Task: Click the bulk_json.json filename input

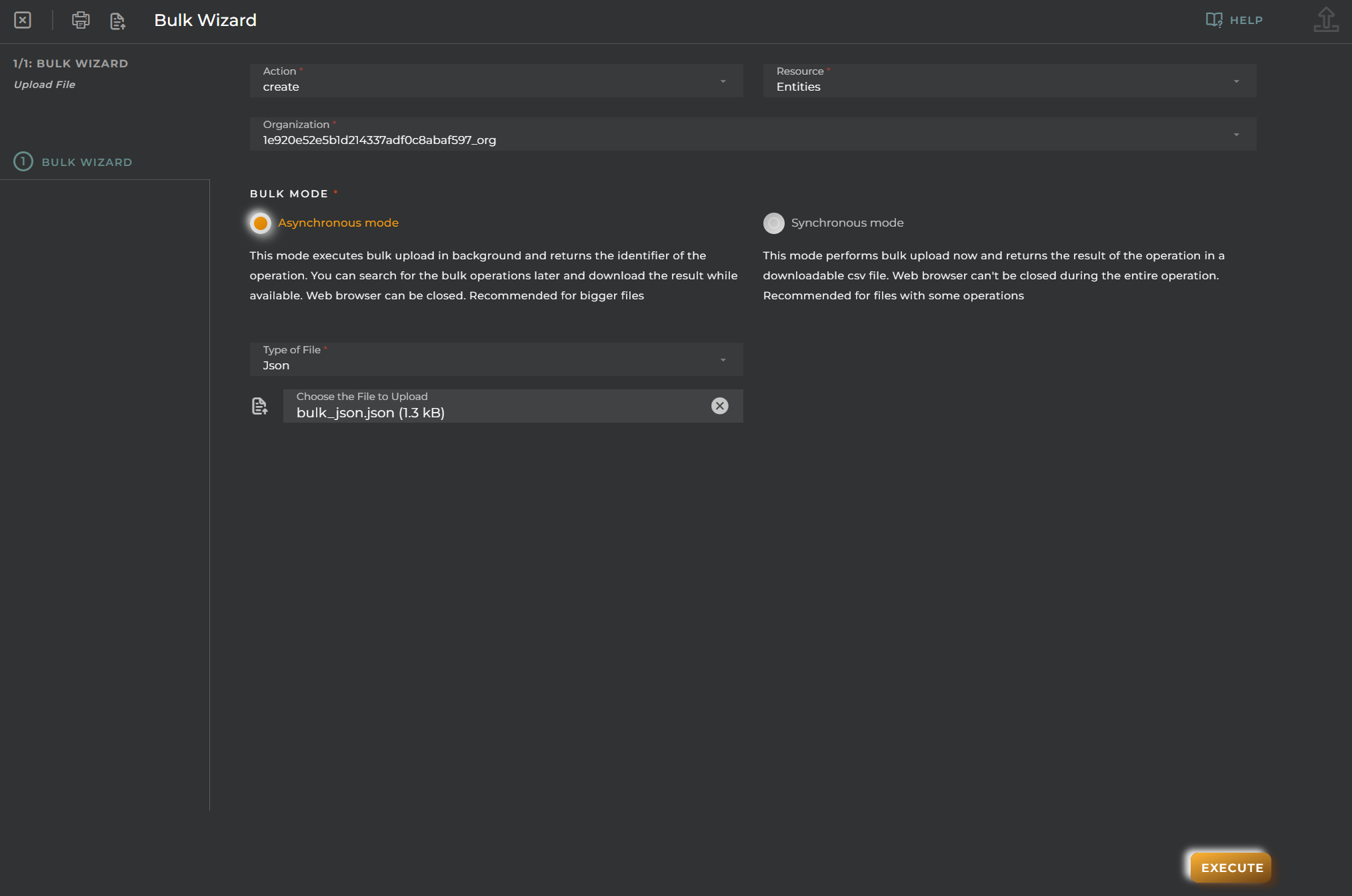Action: click(499, 411)
